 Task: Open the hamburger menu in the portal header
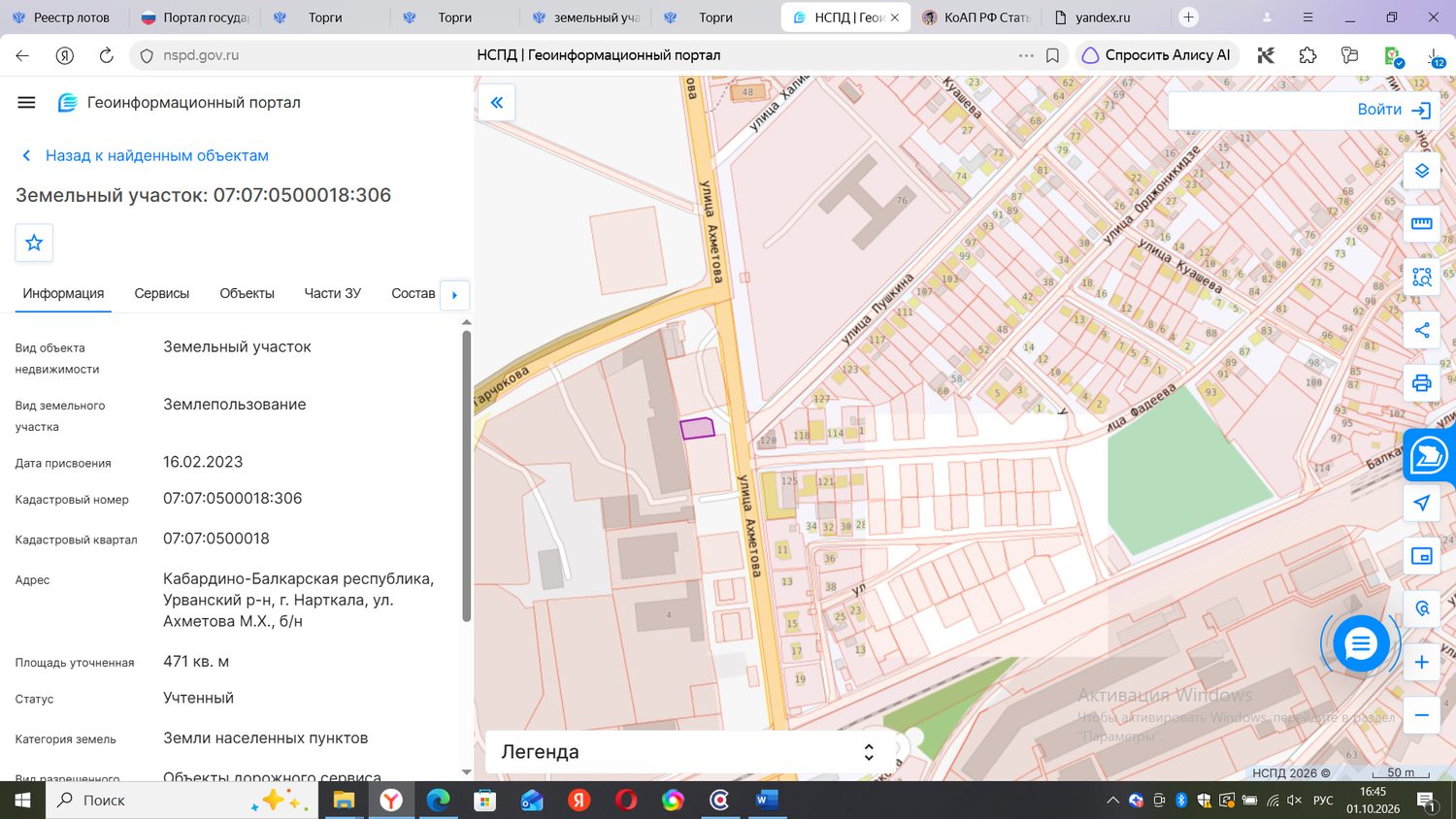pyautogui.click(x=26, y=102)
